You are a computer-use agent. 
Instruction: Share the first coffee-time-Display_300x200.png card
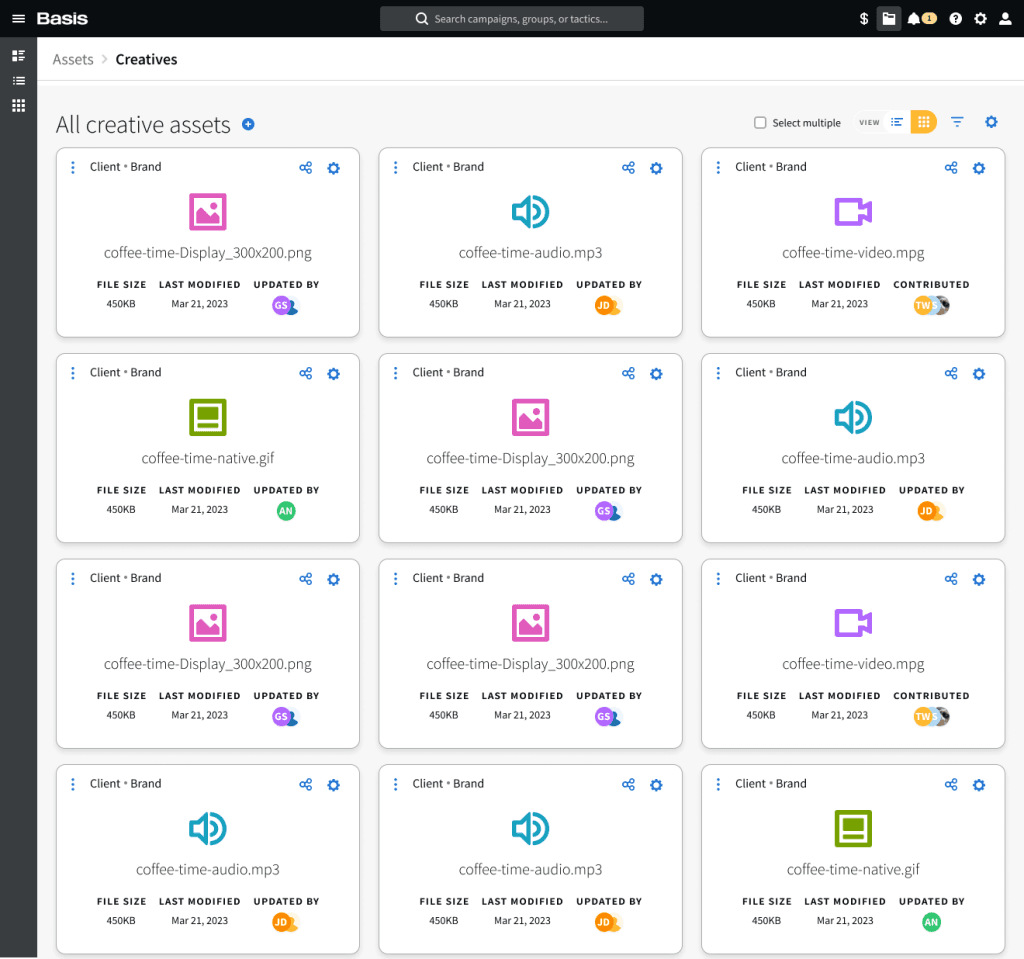(x=306, y=168)
